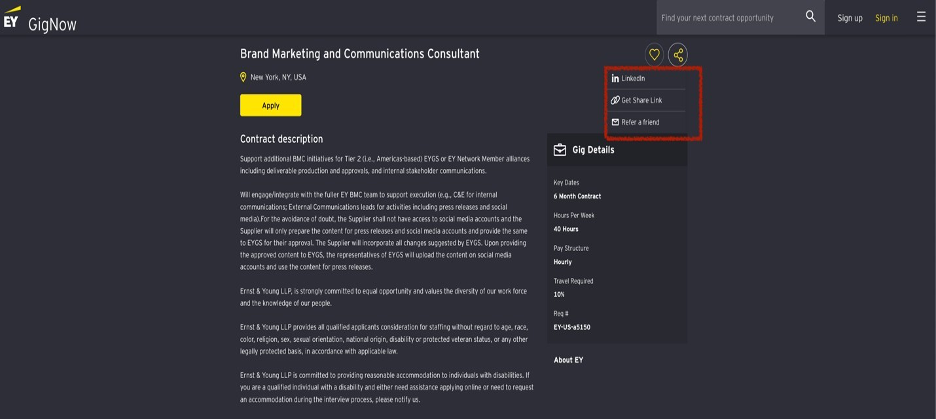Open the hamburger menu

(x=920, y=17)
